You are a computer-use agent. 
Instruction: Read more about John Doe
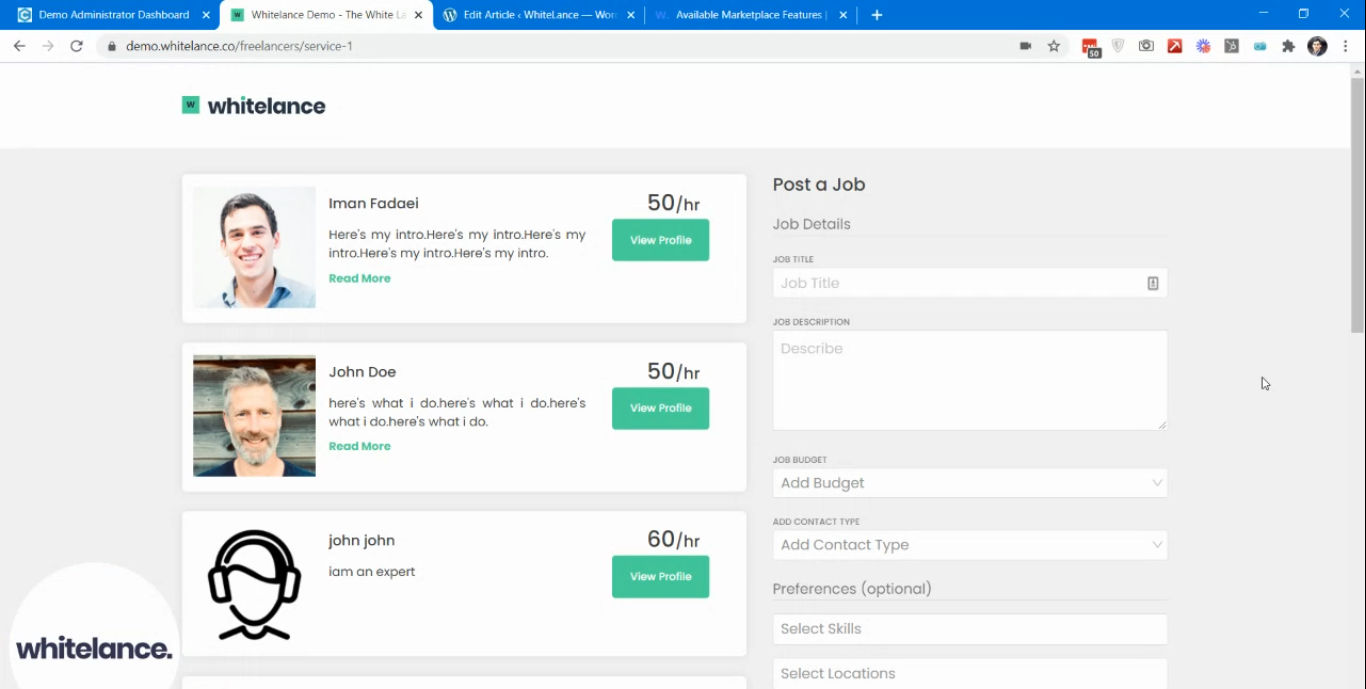coord(360,446)
